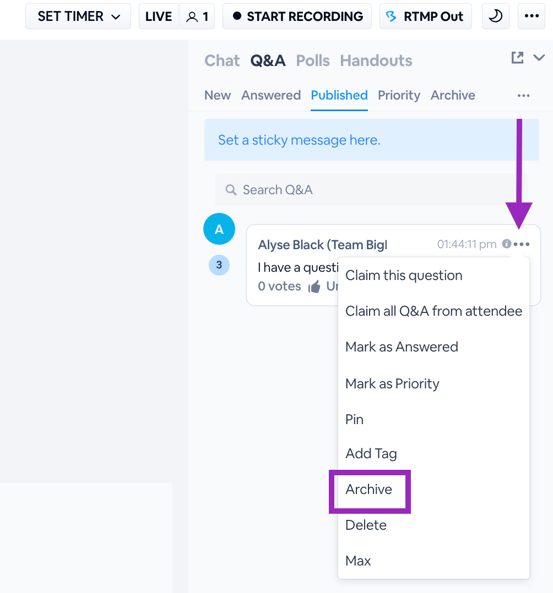Click the RTMP Out button

(x=426, y=16)
